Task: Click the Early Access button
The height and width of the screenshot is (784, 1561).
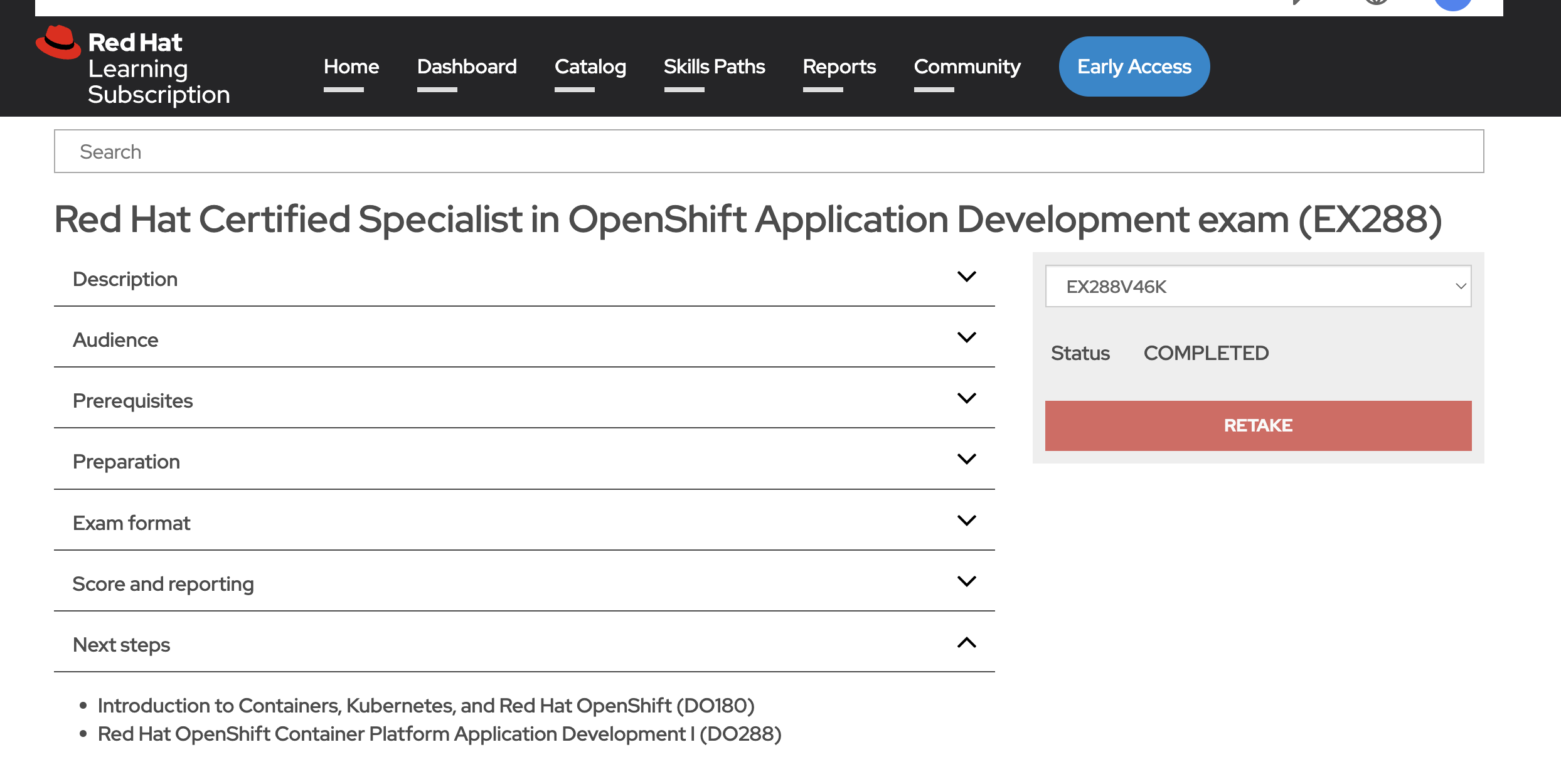Action: point(1134,66)
